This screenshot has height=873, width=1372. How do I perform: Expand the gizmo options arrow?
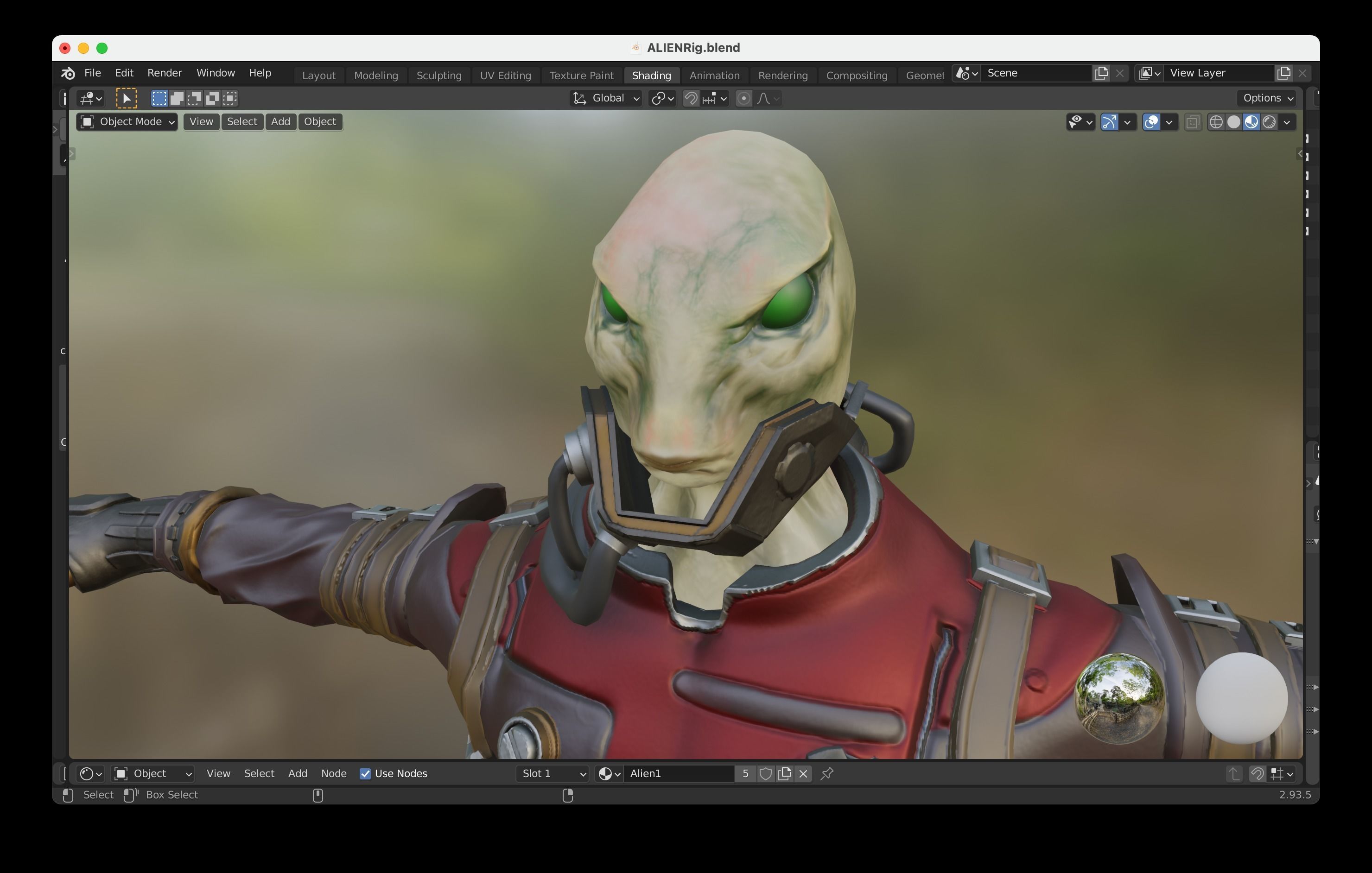point(1128,122)
